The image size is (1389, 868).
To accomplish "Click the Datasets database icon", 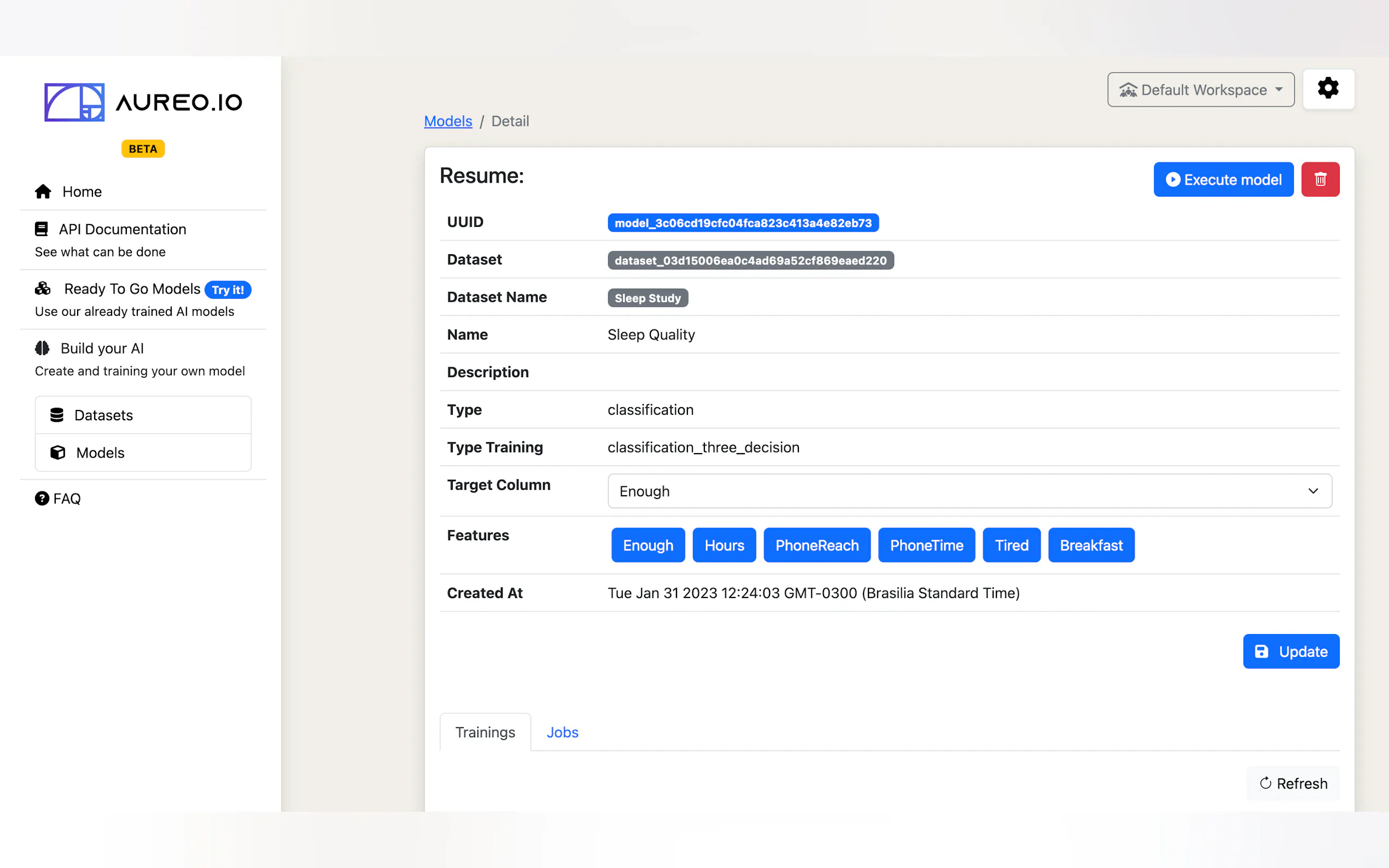I will (57, 415).
